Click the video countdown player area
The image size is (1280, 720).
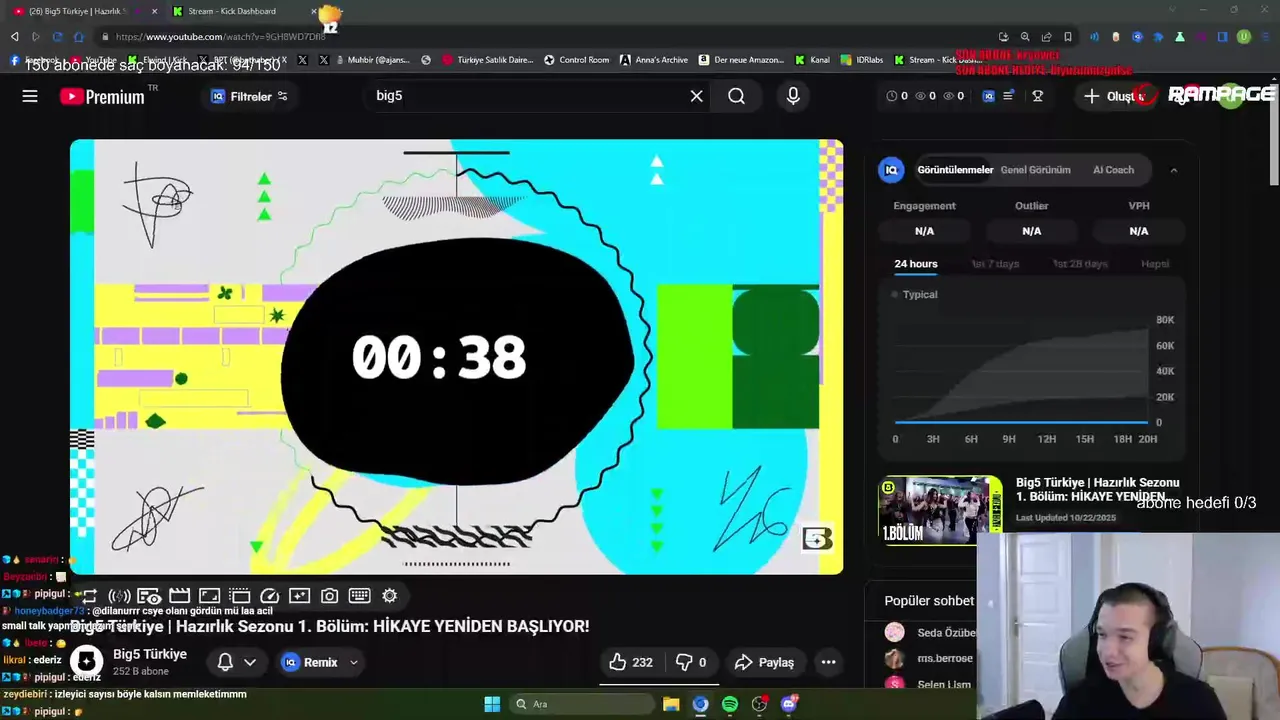[456, 357]
